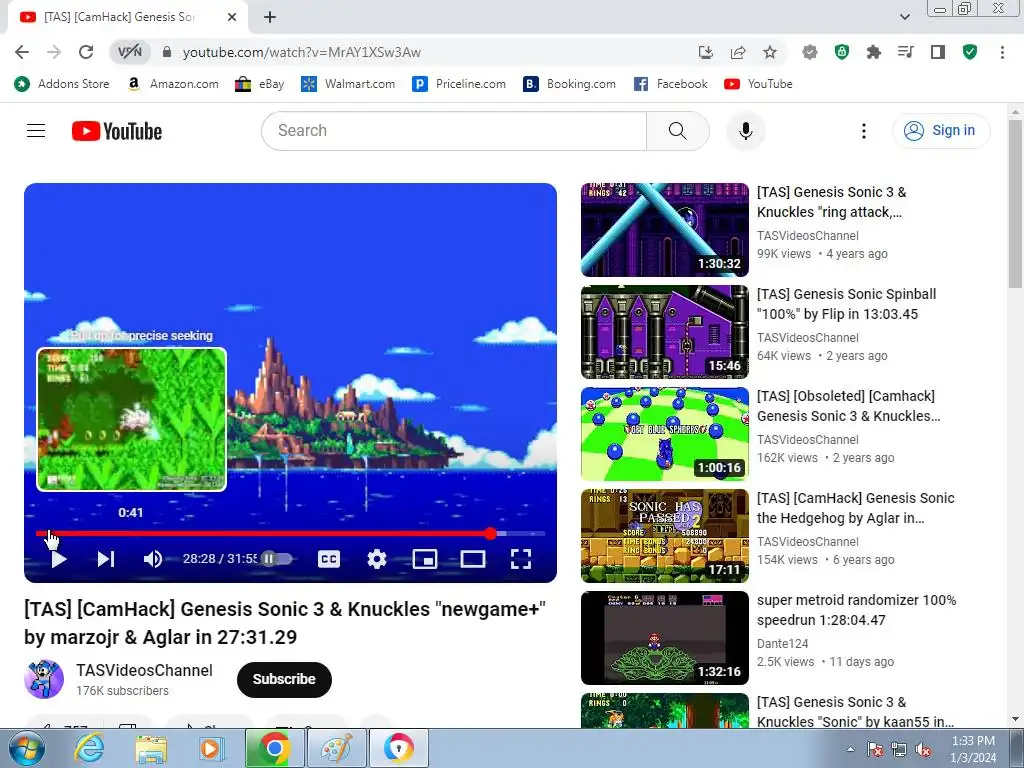
Task: Open Facebook bookmark
Action: tap(671, 84)
